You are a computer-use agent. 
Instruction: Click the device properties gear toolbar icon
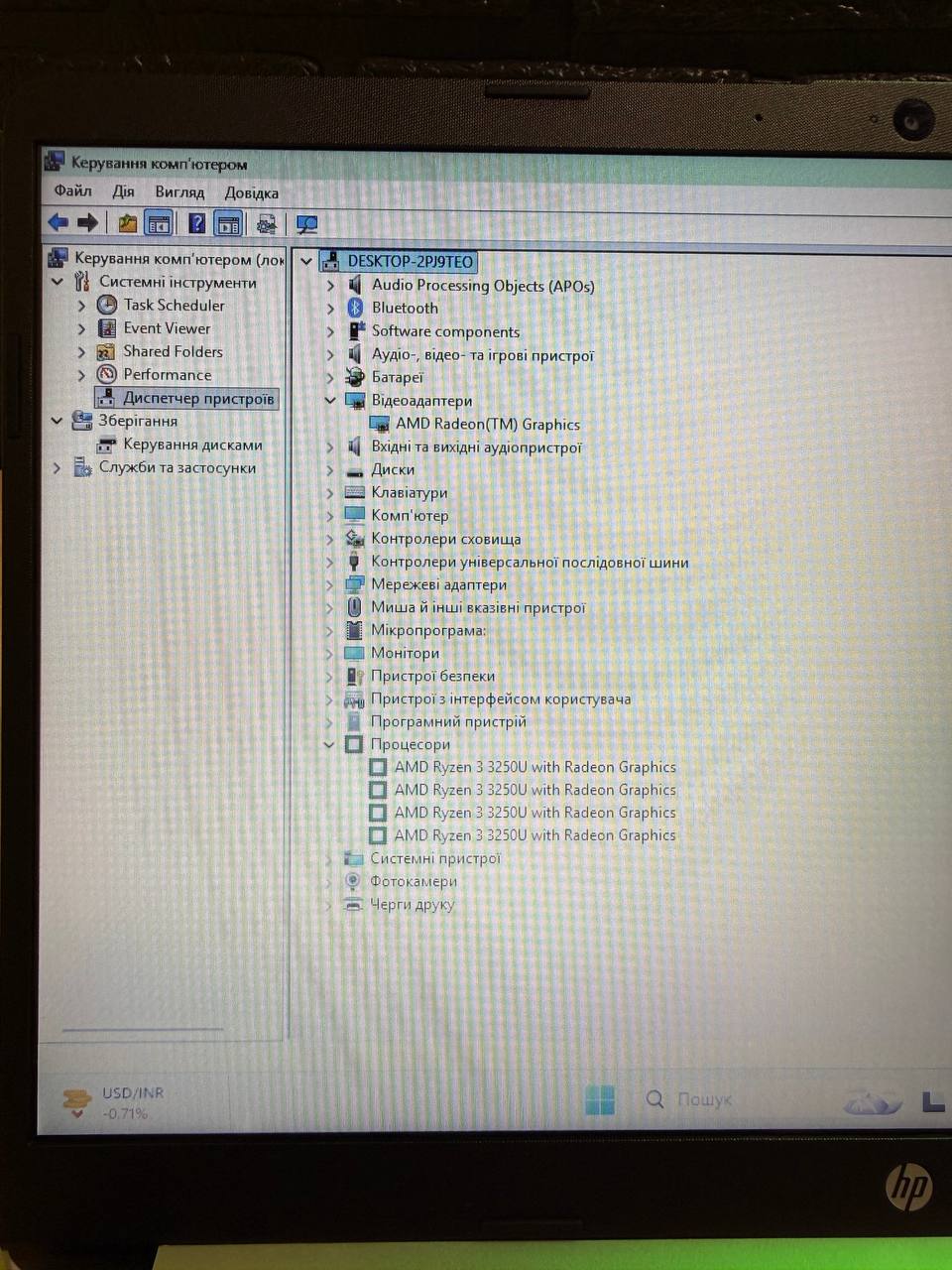click(x=267, y=224)
